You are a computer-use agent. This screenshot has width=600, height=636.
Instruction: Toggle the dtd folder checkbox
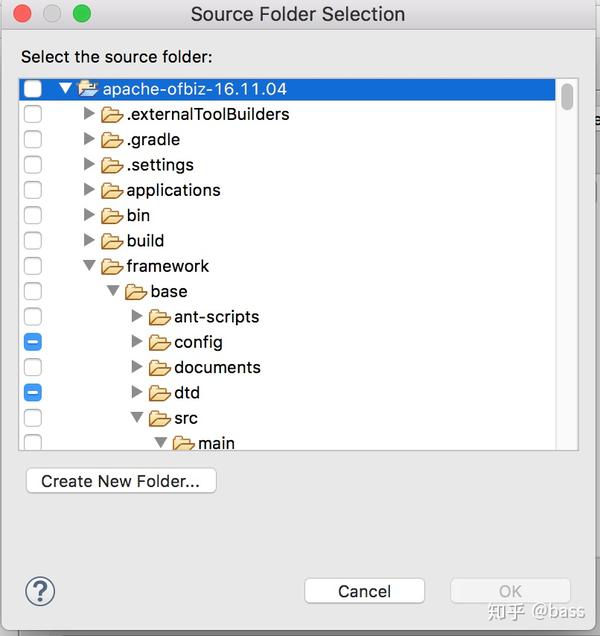coord(33,393)
